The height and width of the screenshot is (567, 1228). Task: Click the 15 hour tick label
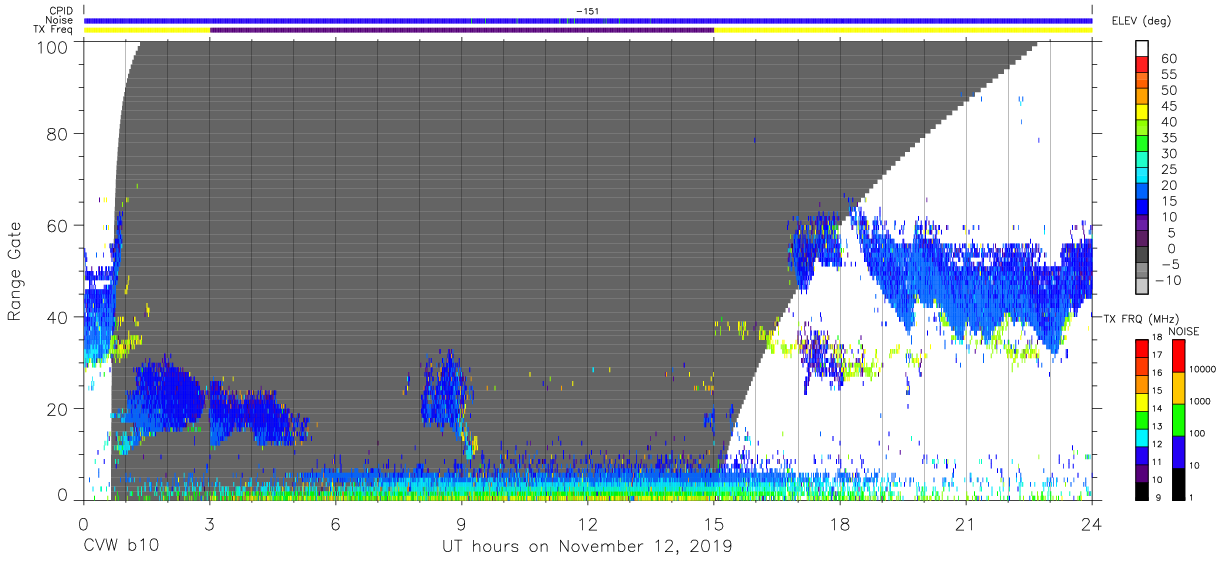[714, 524]
